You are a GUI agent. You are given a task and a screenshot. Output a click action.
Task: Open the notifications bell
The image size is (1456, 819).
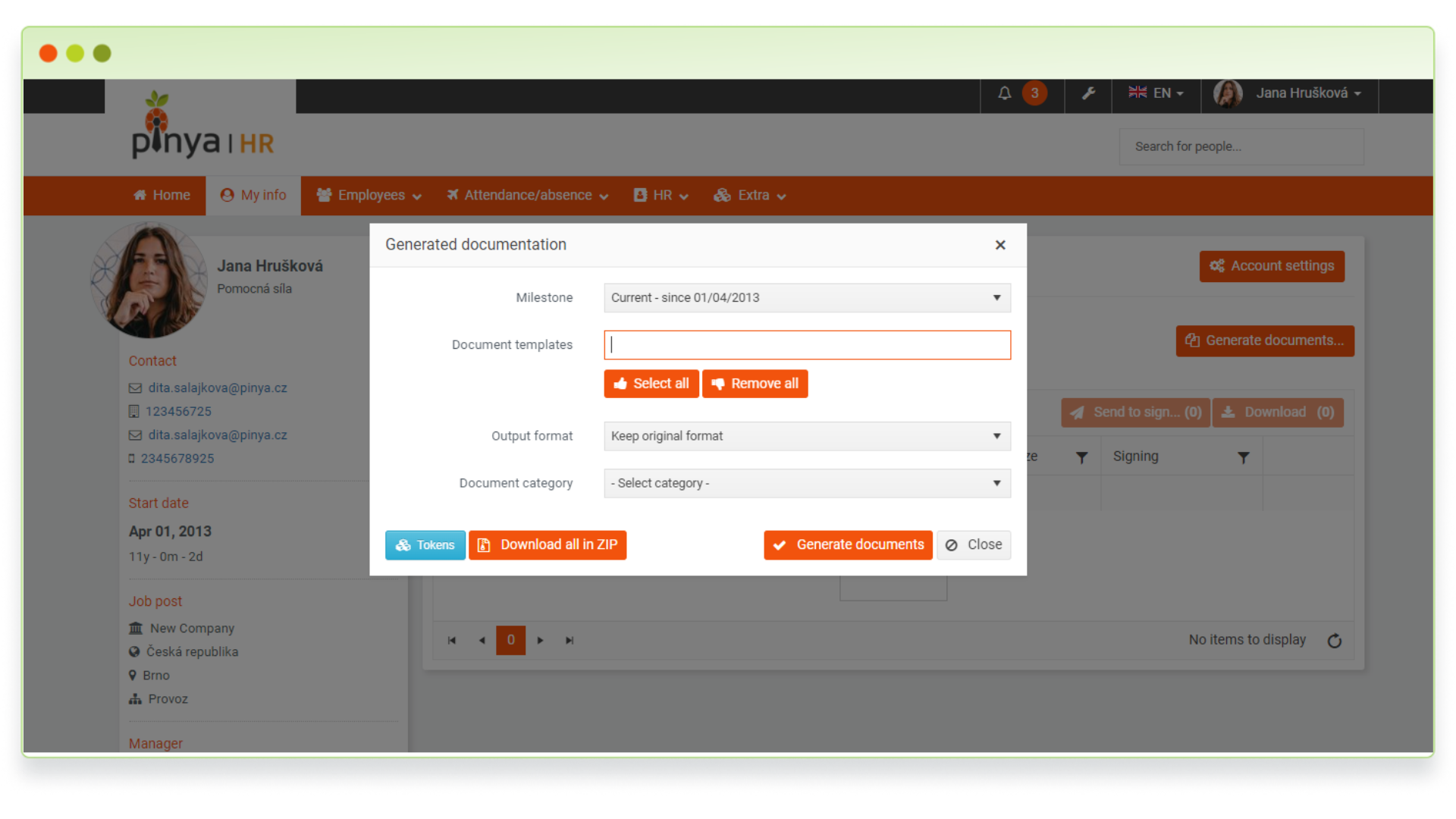click(1004, 93)
